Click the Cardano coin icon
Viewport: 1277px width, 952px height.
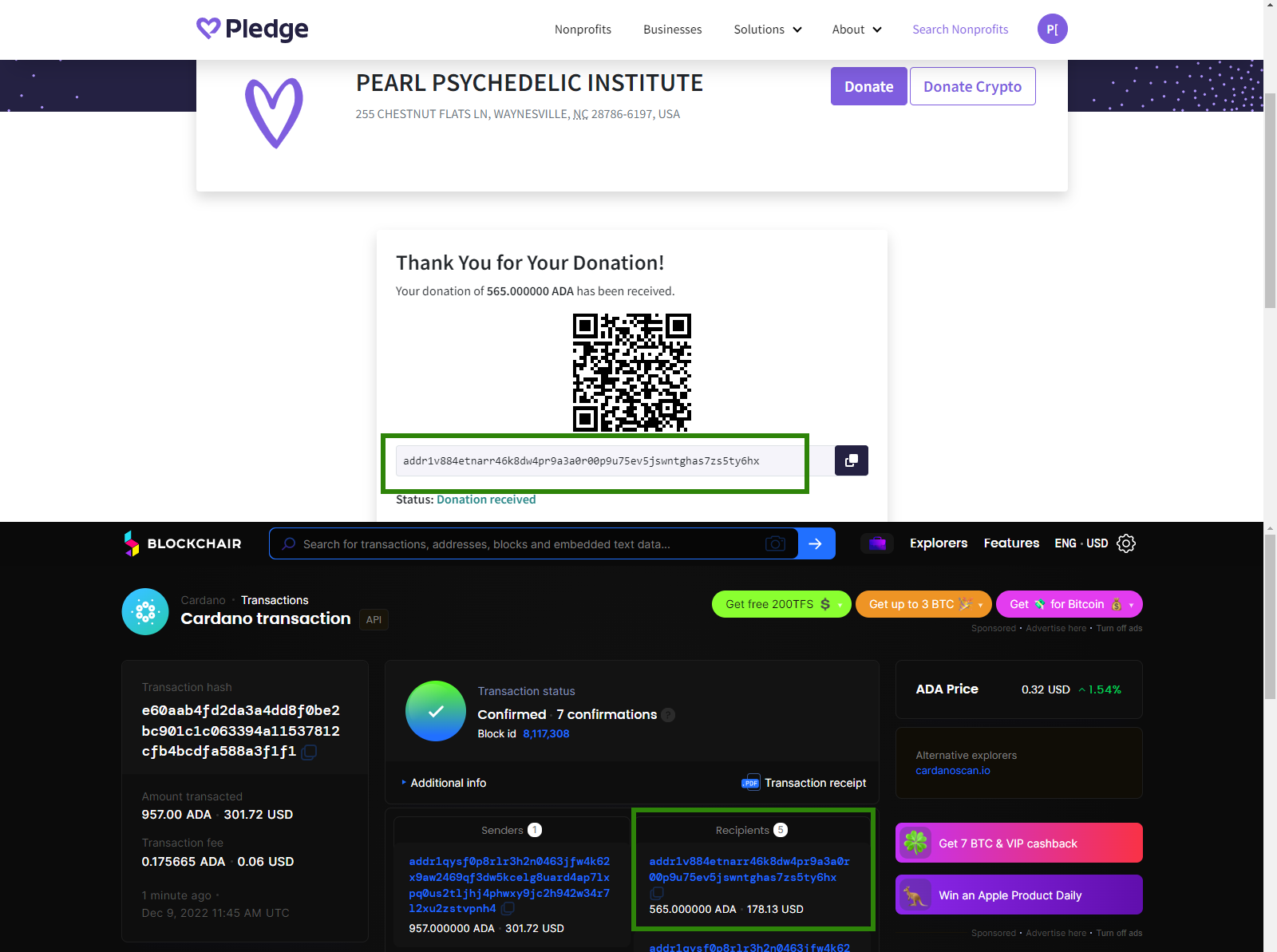coord(145,611)
